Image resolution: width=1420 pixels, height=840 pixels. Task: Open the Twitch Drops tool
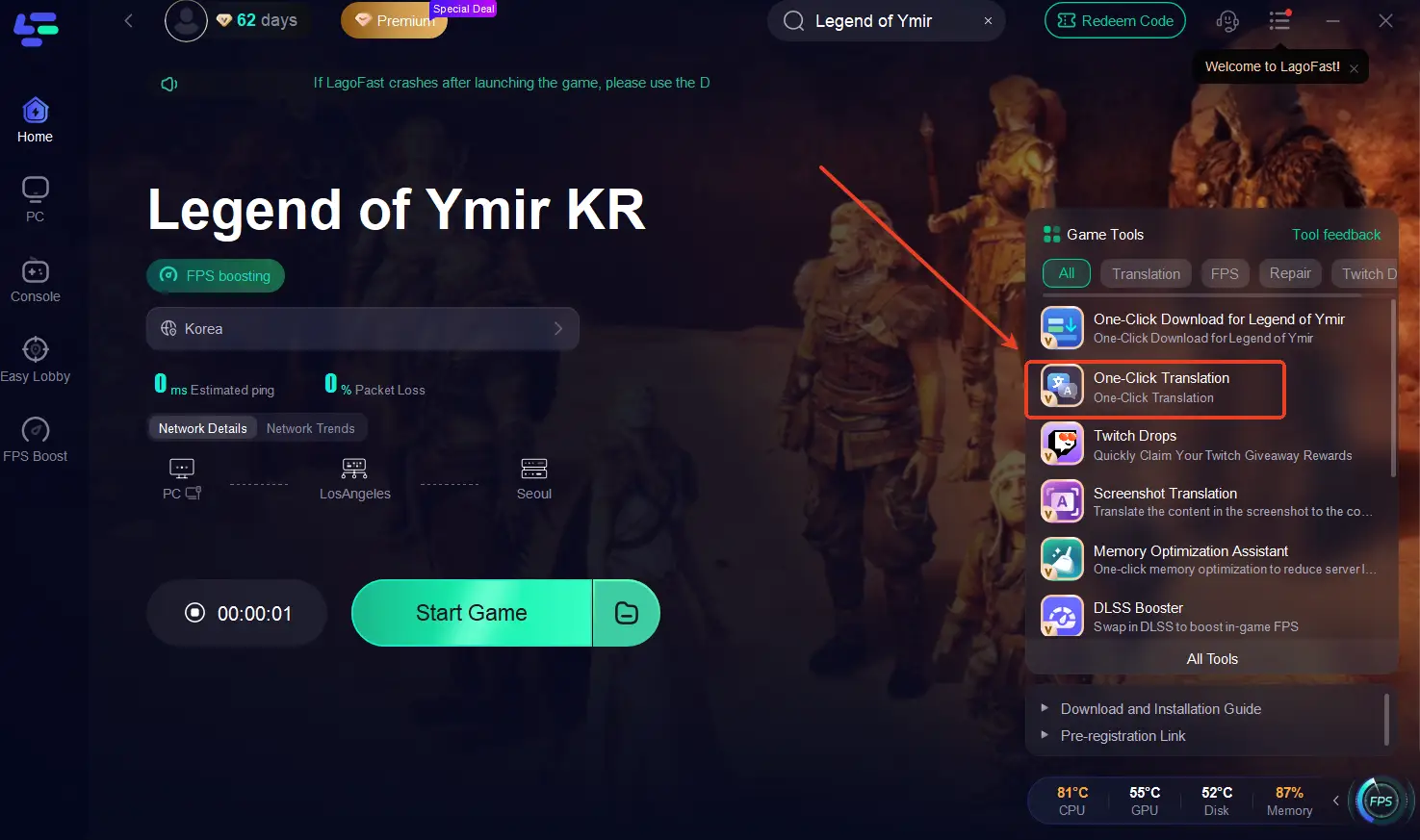tap(1211, 445)
